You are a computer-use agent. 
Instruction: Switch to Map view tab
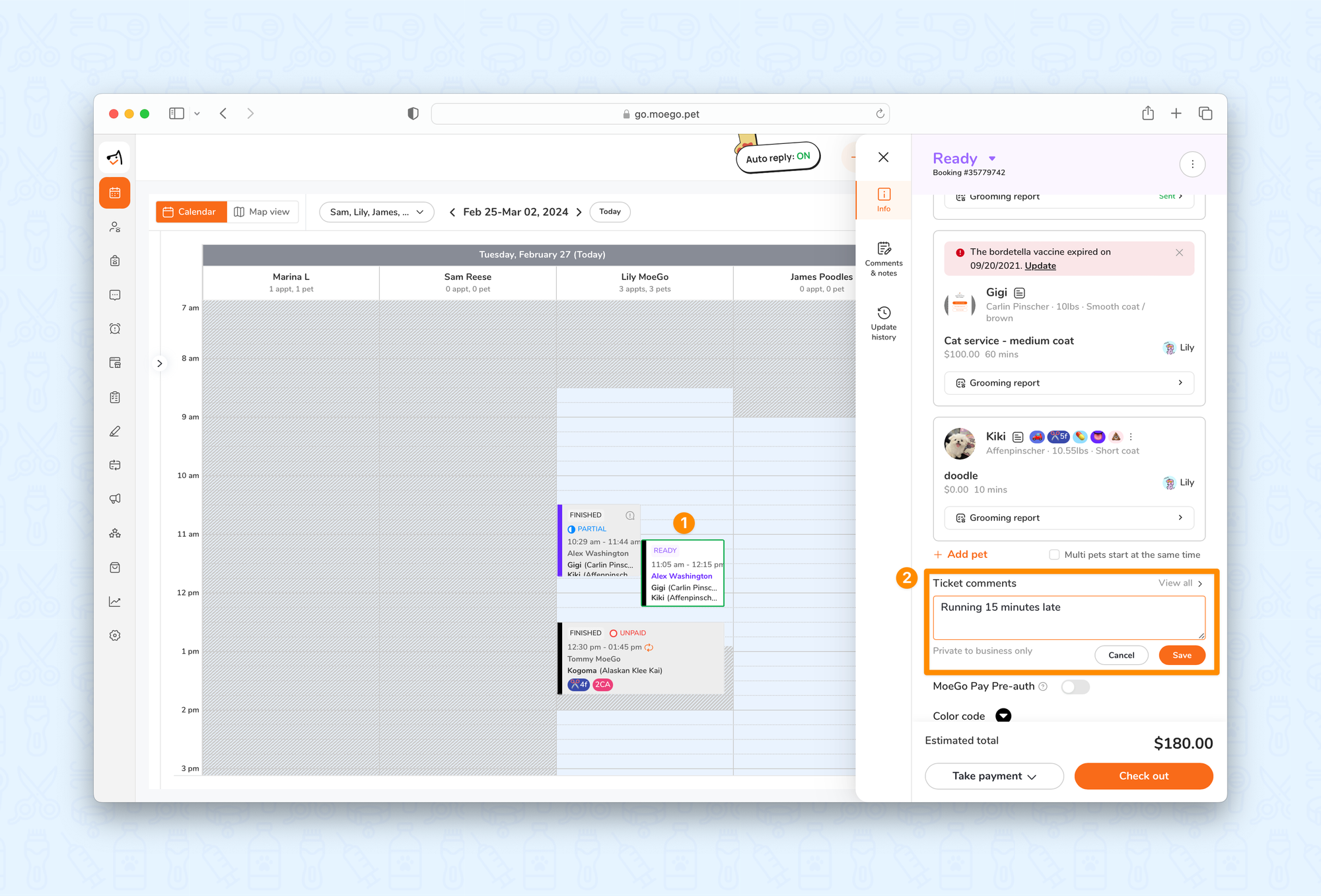(x=262, y=212)
